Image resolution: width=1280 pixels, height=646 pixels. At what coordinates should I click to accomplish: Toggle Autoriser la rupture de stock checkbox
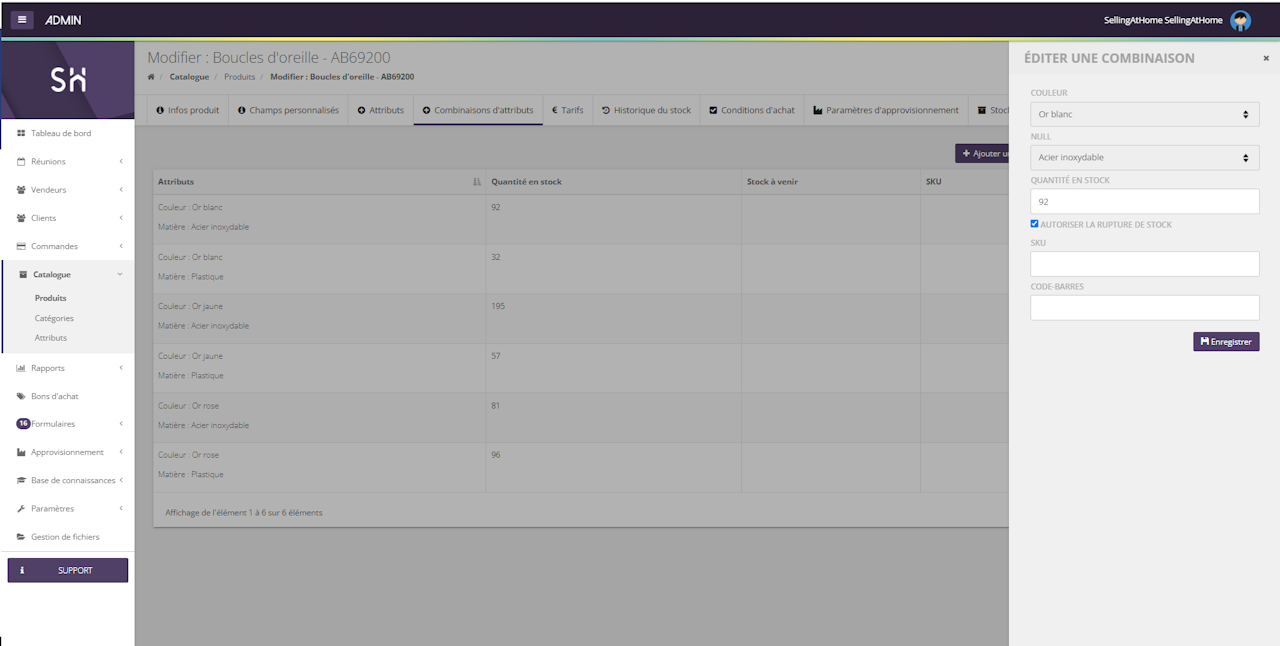pyautogui.click(x=1035, y=224)
